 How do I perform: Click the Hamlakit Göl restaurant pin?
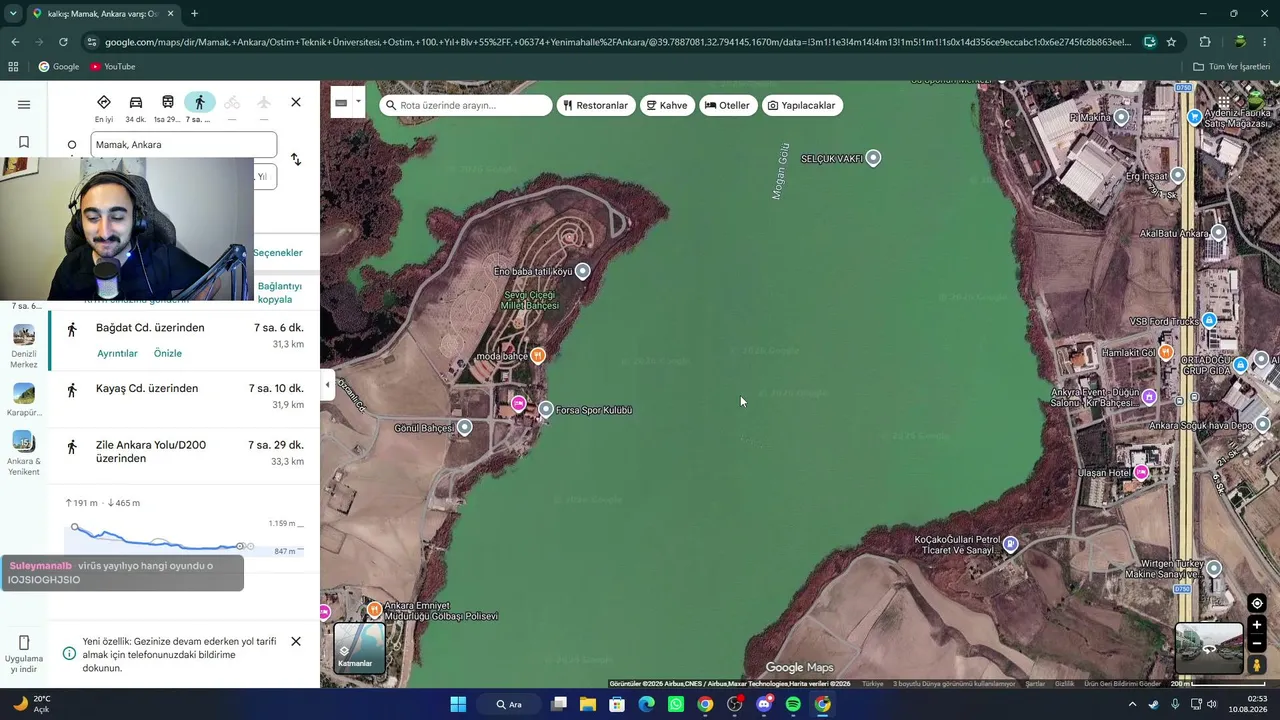click(1166, 352)
